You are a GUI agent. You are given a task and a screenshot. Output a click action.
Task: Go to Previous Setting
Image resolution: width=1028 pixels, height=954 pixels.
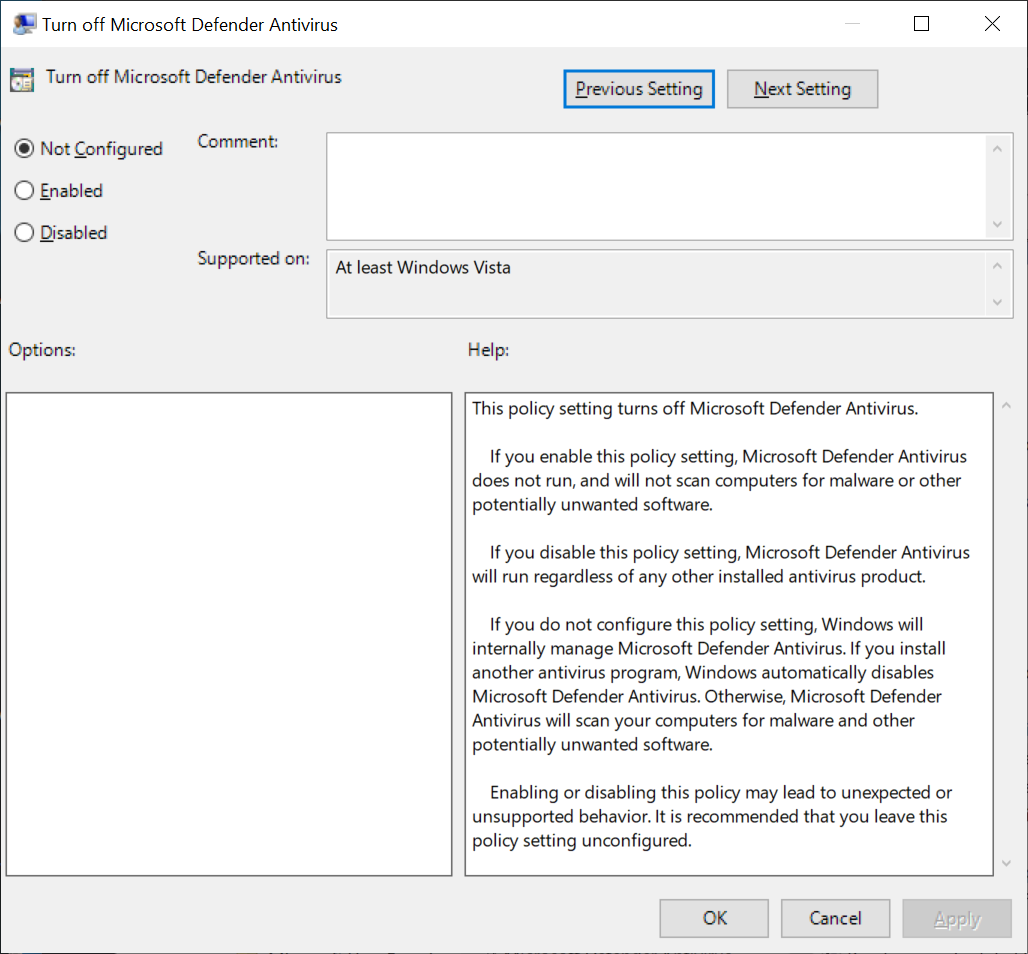pos(639,89)
